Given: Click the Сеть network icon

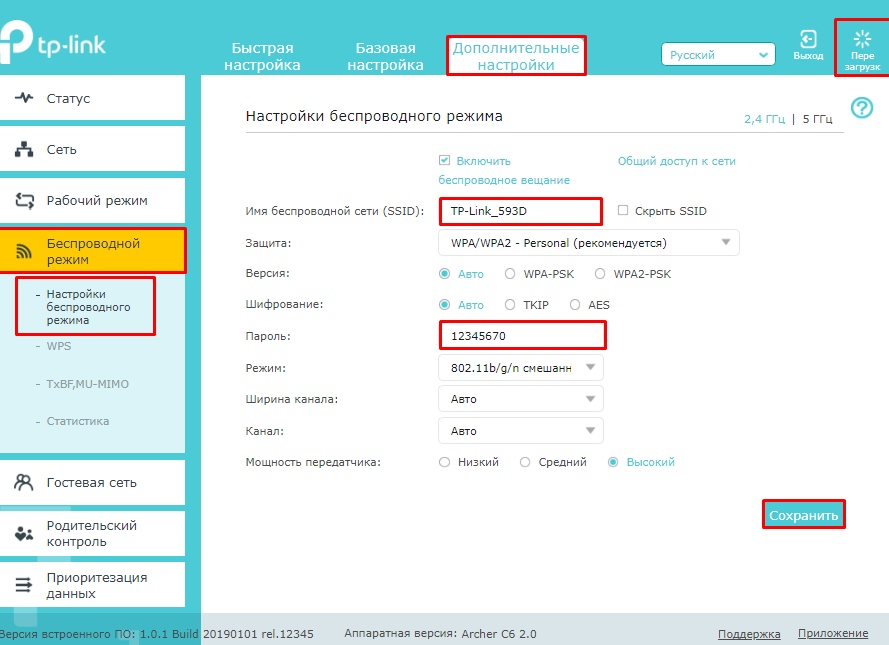Looking at the screenshot, I should pyautogui.click(x=24, y=149).
